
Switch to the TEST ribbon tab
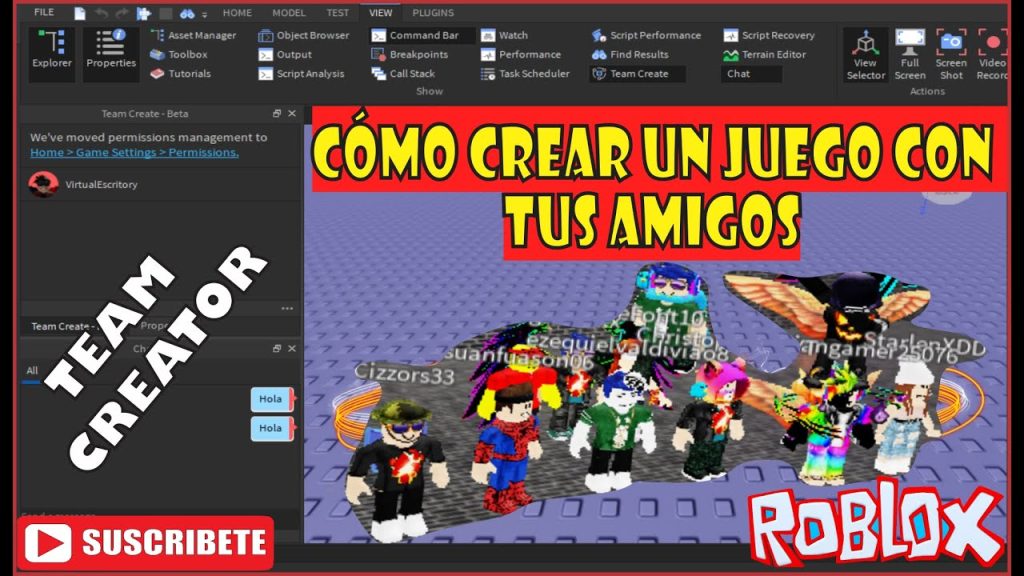tap(336, 13)
